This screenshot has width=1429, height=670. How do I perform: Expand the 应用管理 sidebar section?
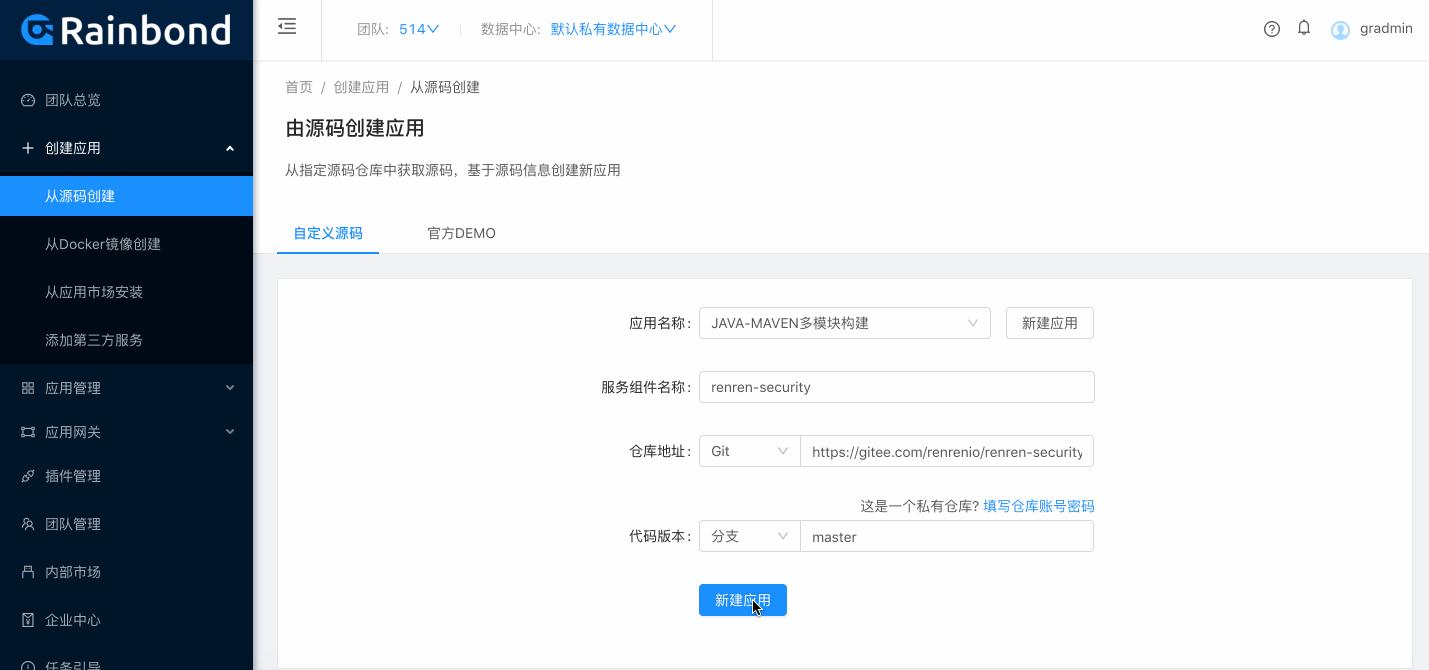(x=74, y=388)
